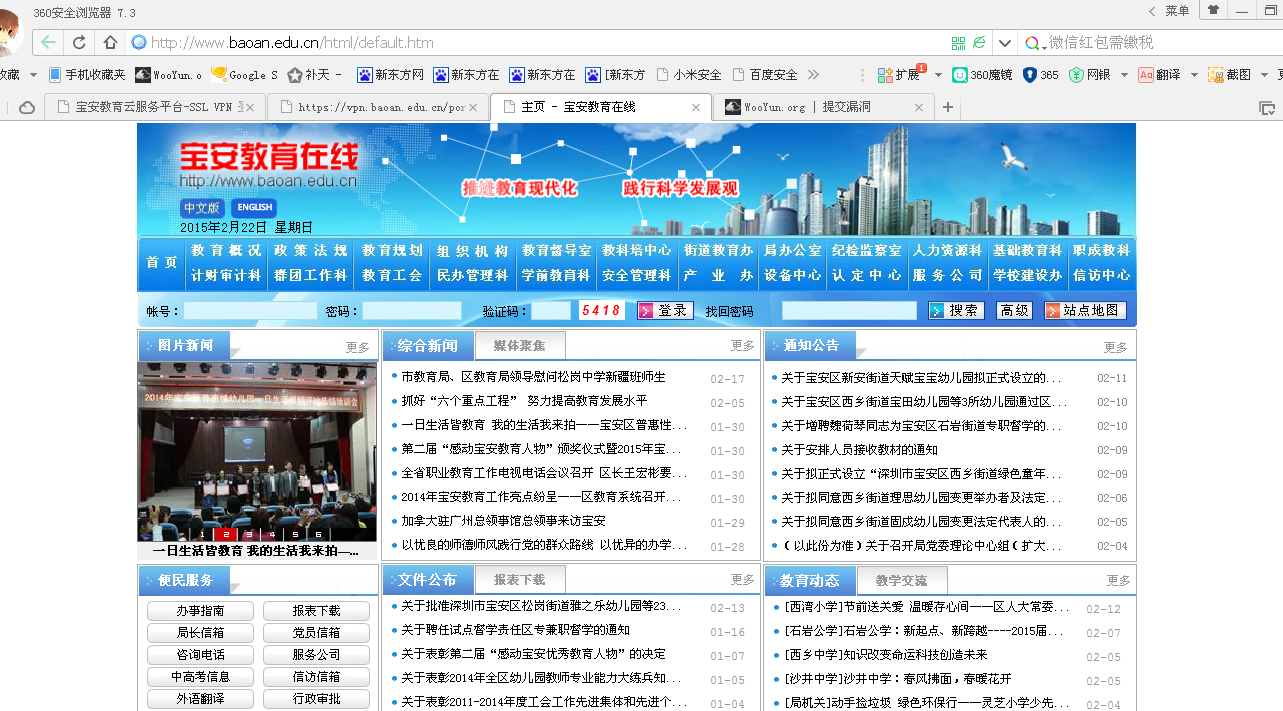Click the 验证码 captcha input field
1283x711 pixels.
[x=551, y=311]
